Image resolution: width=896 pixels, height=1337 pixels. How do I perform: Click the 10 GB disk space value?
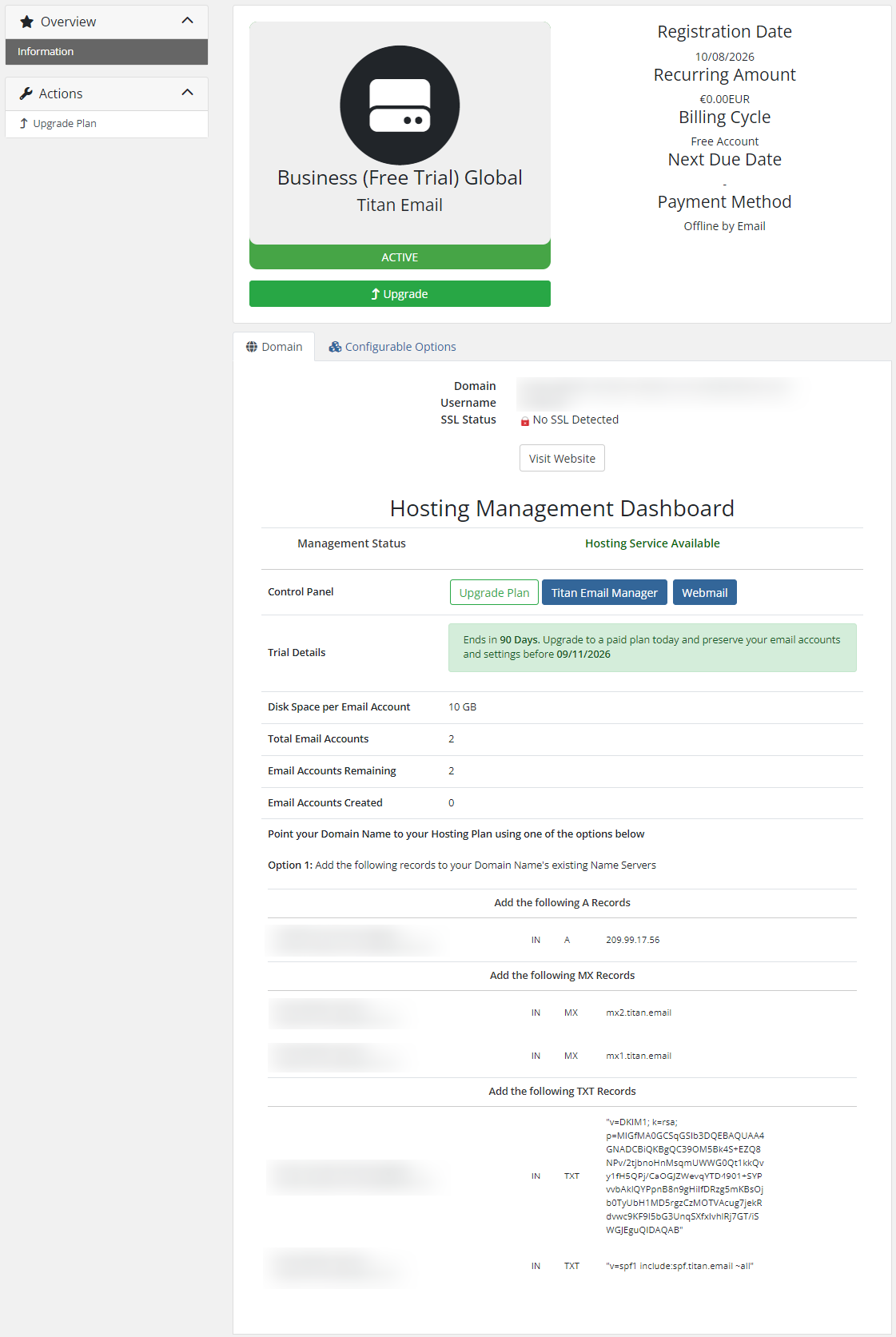[x=462, y=707]
